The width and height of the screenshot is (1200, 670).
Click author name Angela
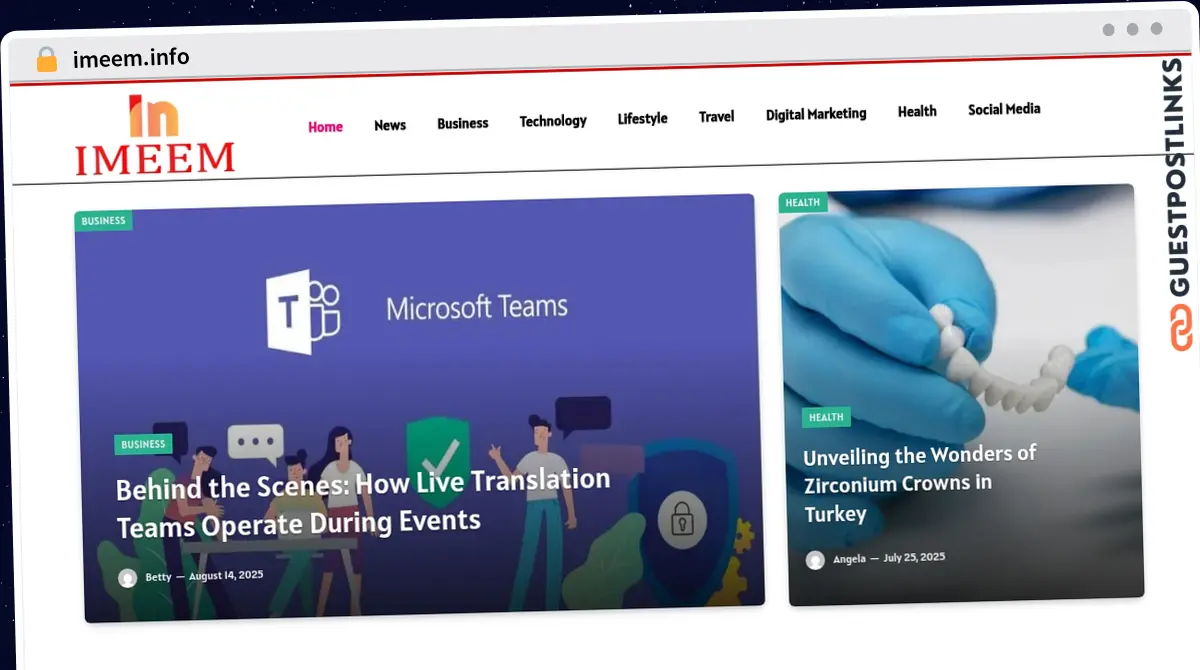pos(849,559)
